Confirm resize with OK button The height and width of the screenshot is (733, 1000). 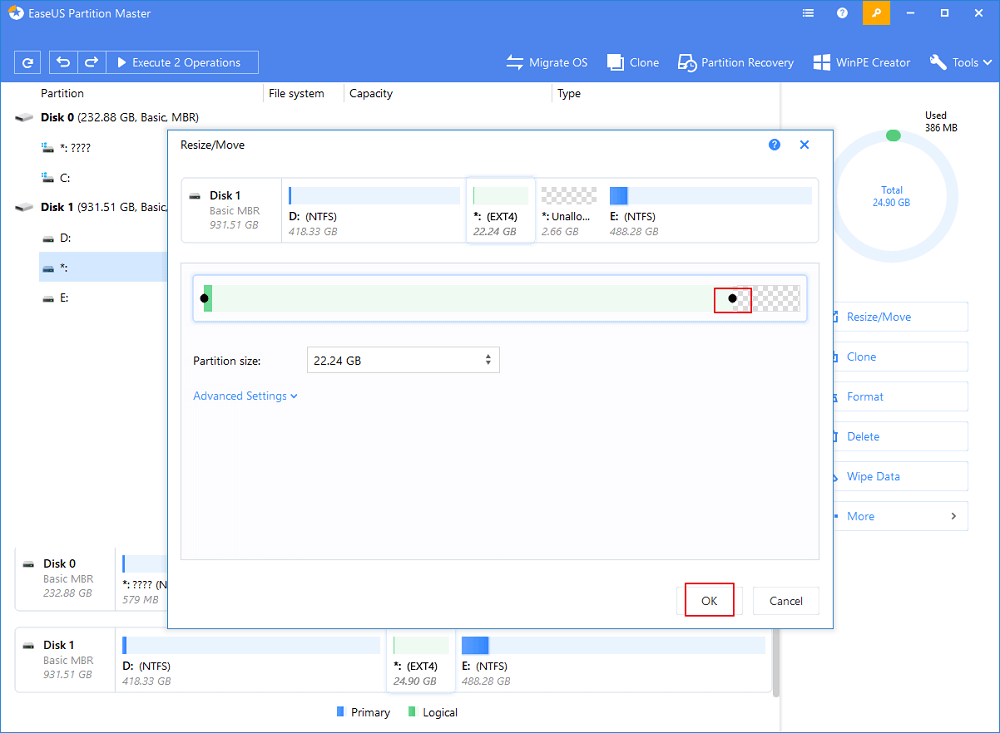pos(709,600)
